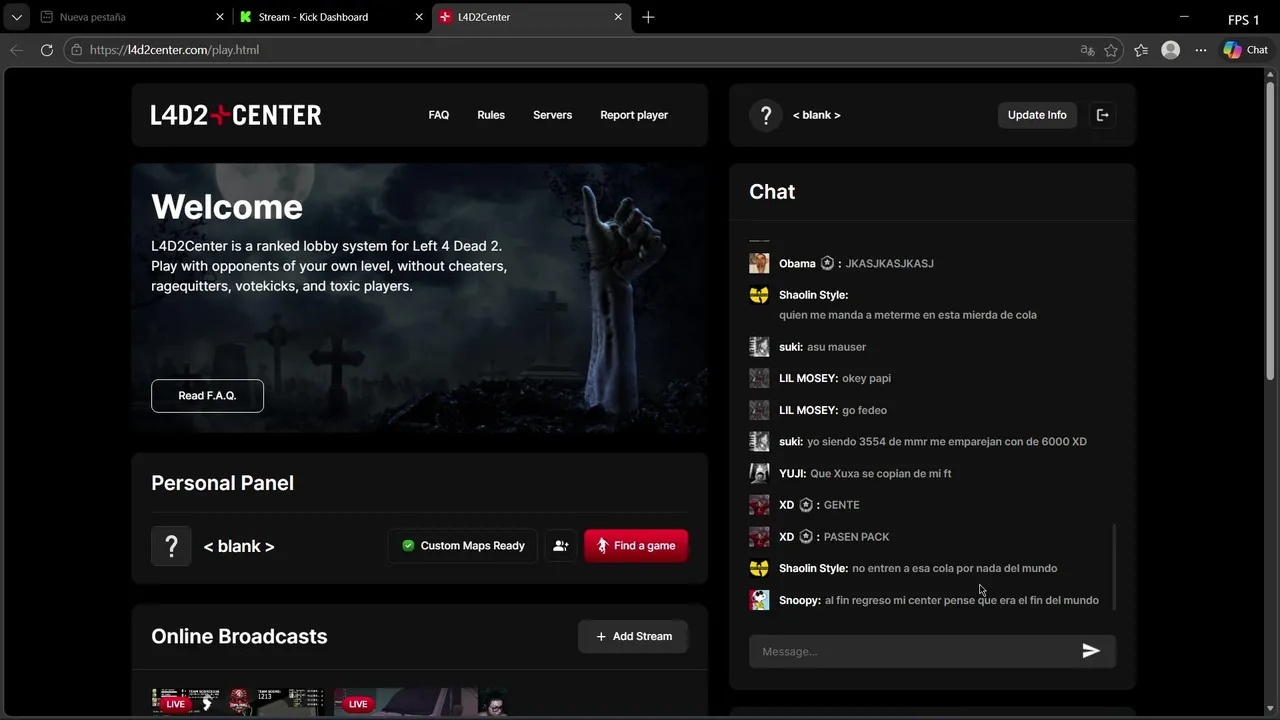Open the tab search dropdown arrow
1280x720 pixels.
pos(16,17)
